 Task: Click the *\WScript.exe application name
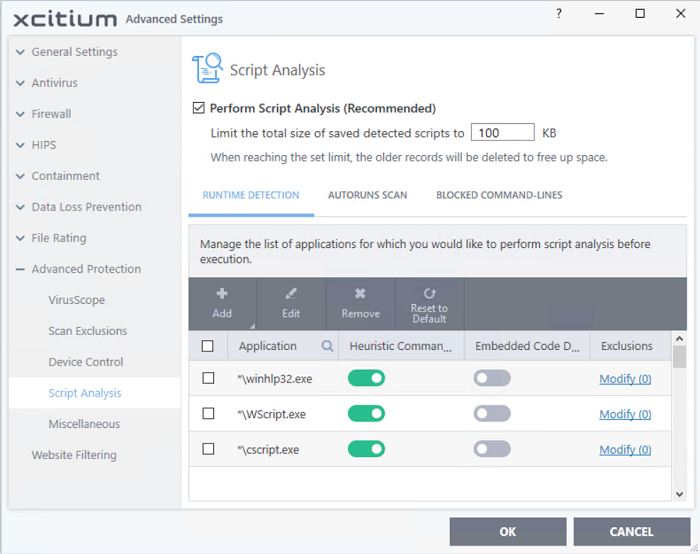[x=271, y=414]
